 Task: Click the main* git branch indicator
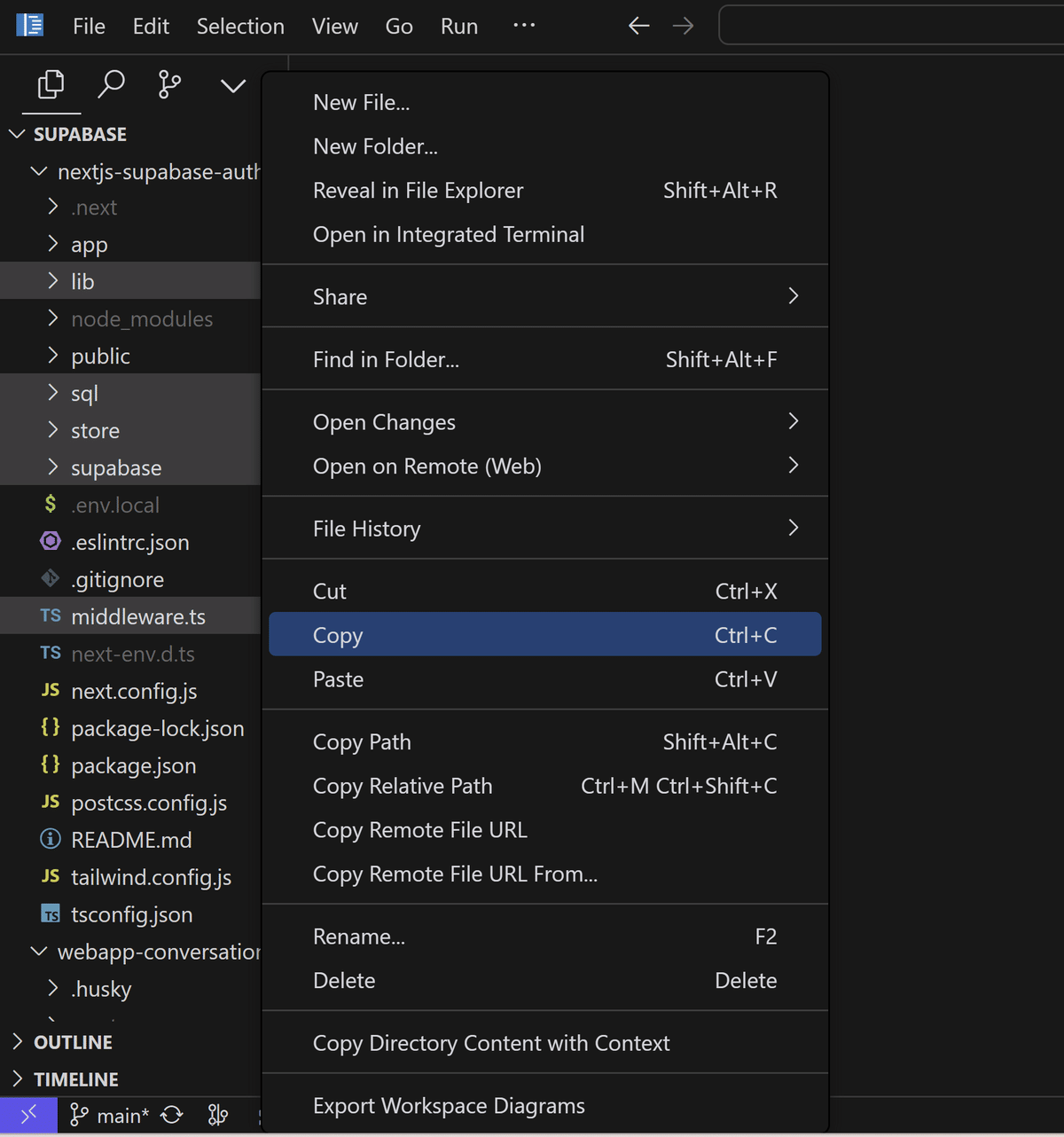coord(109,1115)
